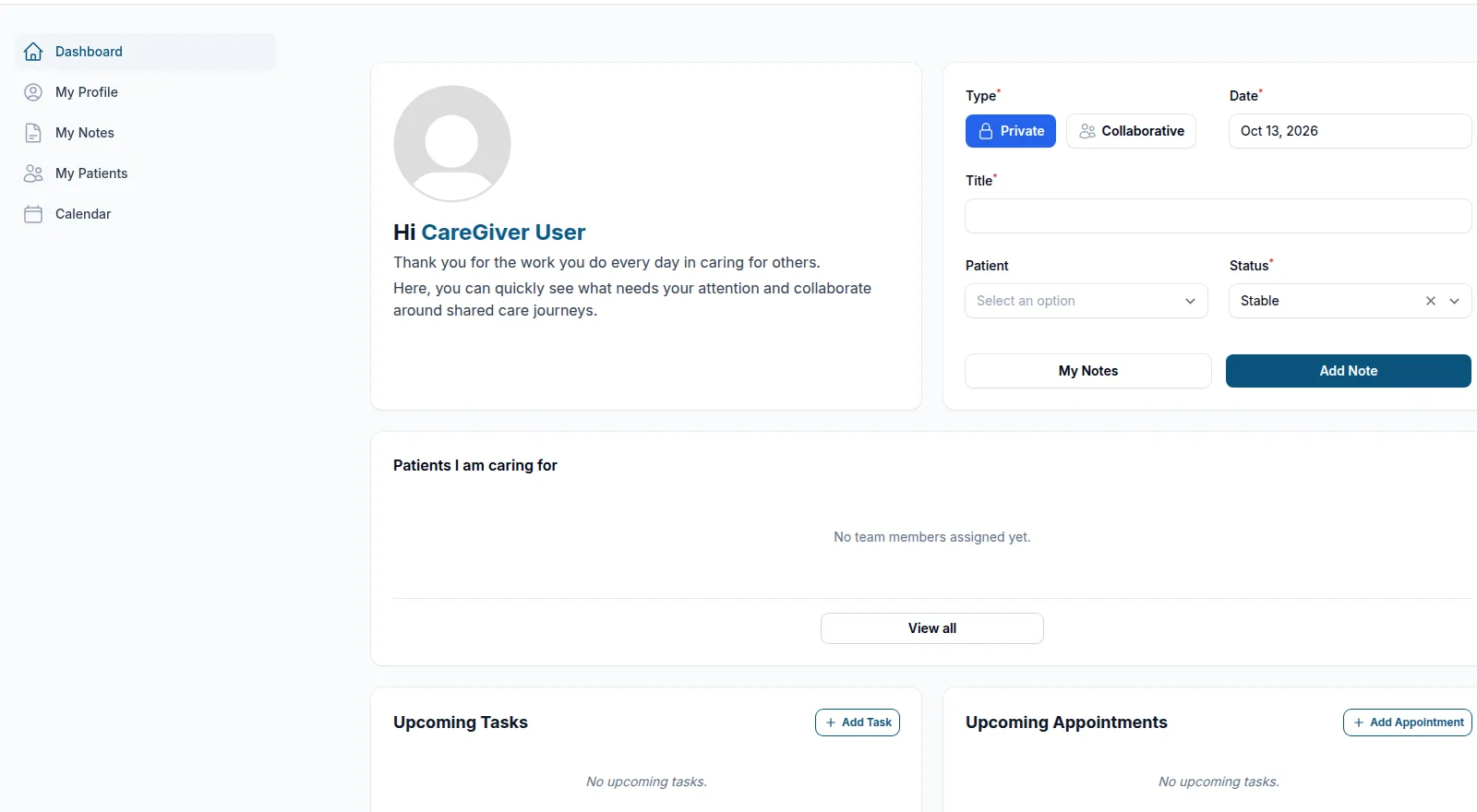Click the user avatar placeholder image
The width and height of the screenshot is (1477, 812).
click(452, 143)
